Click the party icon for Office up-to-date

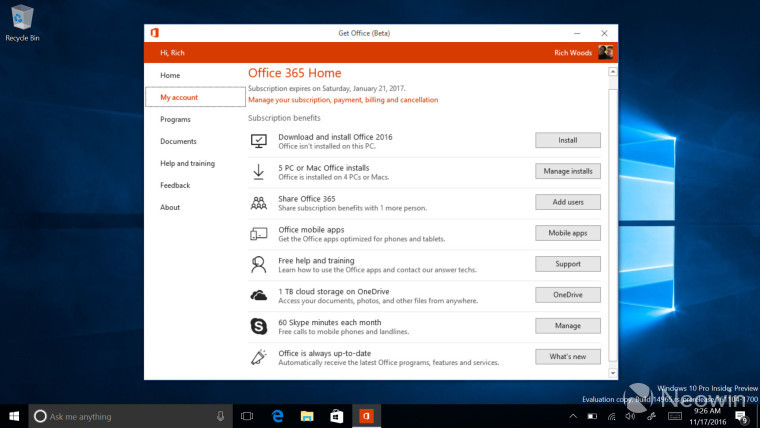coord(258,357)
